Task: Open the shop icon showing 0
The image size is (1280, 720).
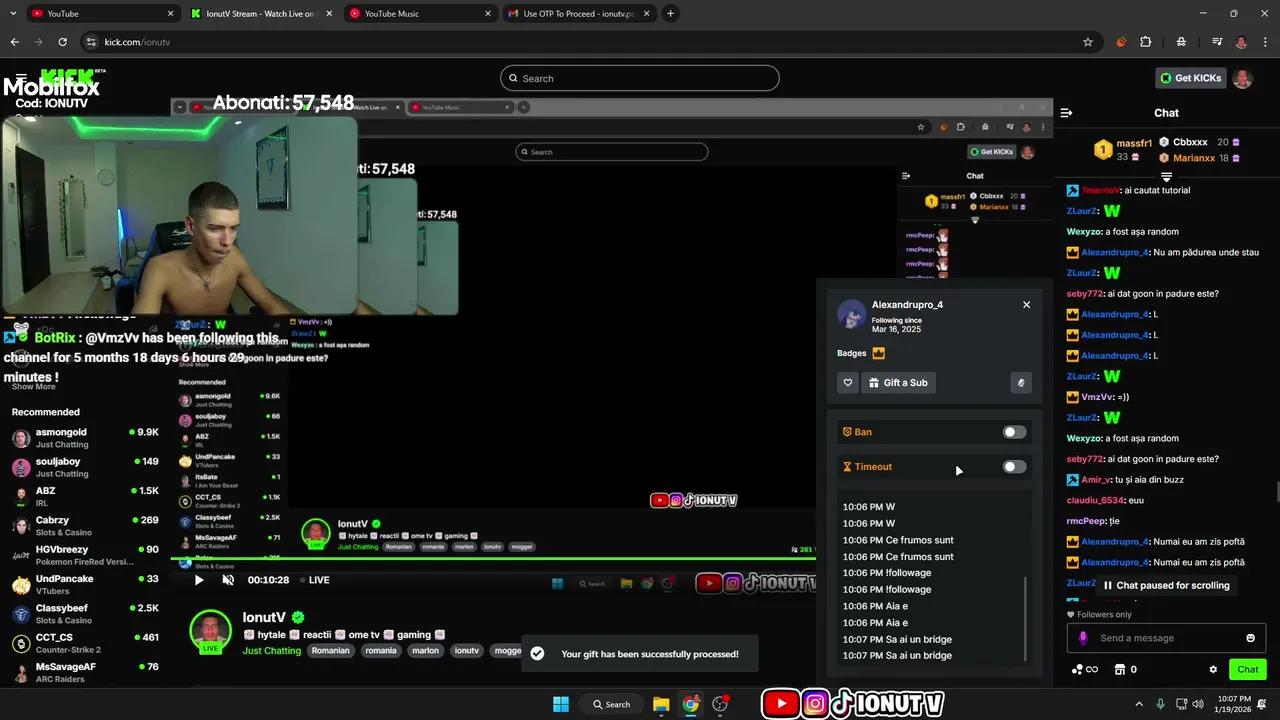Action: click(x=1125, y=669)
